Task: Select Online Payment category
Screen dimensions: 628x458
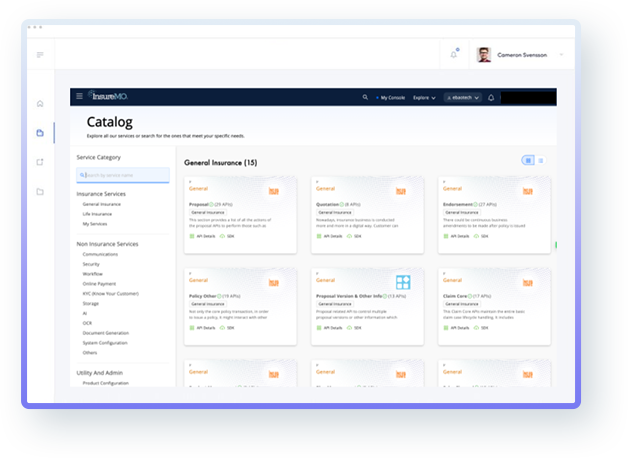Action: (99, 284)
